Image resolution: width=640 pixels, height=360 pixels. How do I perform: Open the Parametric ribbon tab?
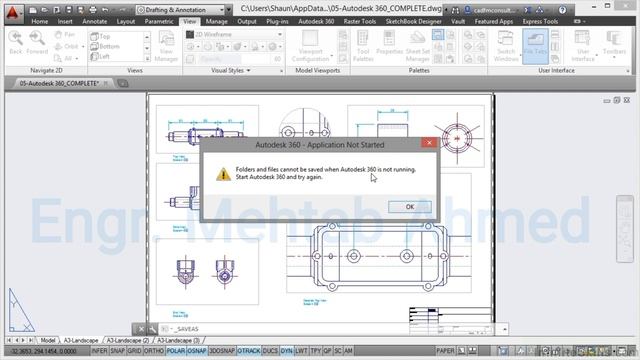(159, 21)
